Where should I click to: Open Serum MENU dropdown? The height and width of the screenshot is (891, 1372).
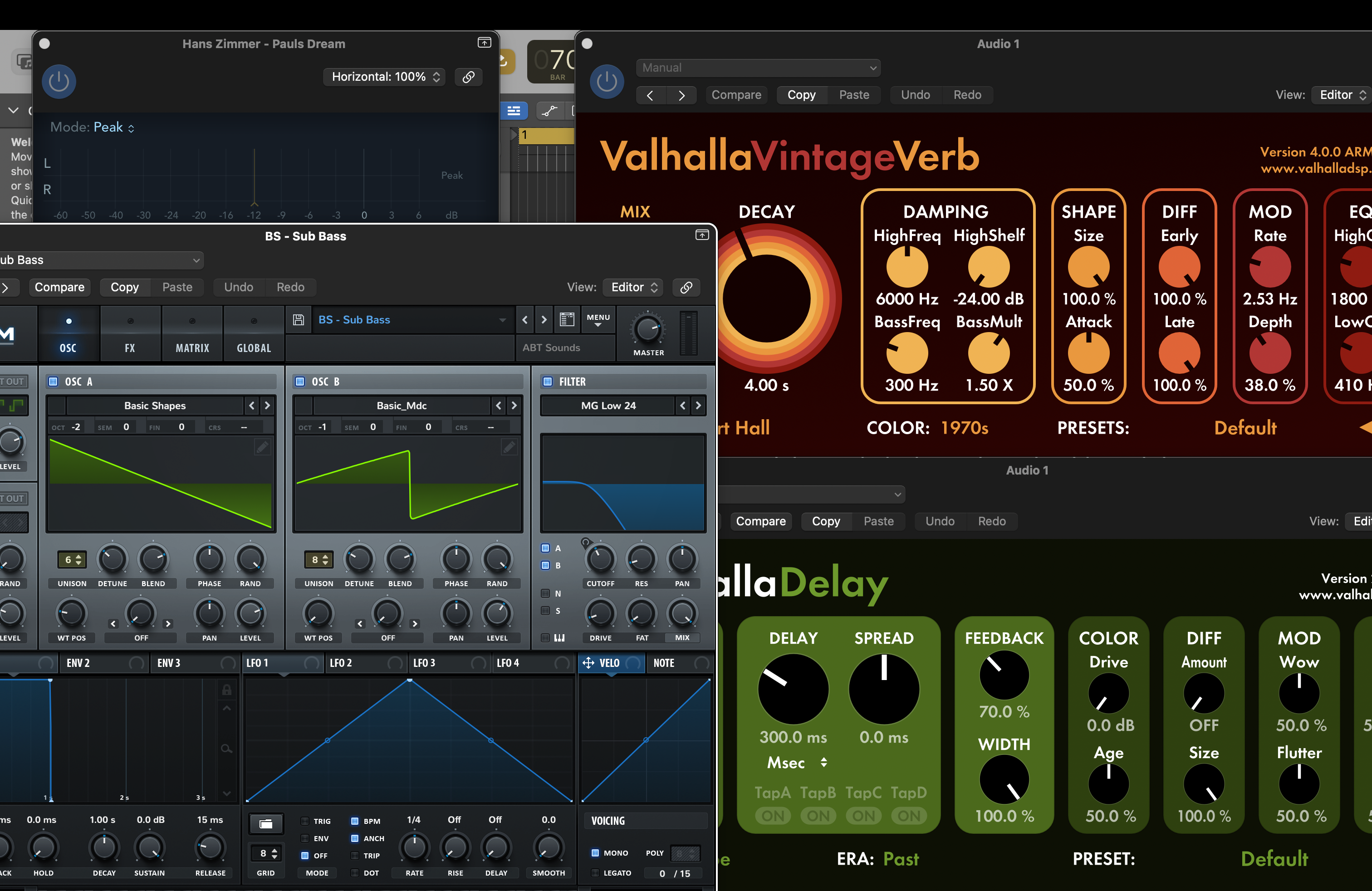[598, 320]
